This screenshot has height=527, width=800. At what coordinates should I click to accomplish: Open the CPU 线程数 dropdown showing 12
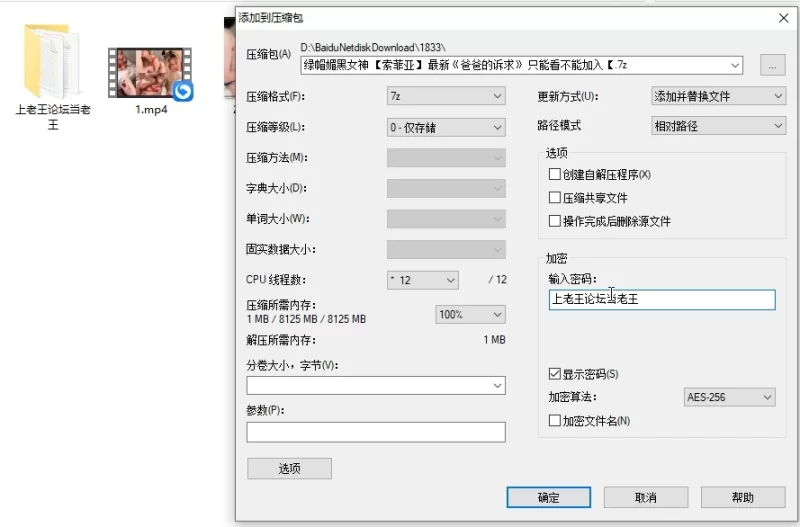point(422,280)
